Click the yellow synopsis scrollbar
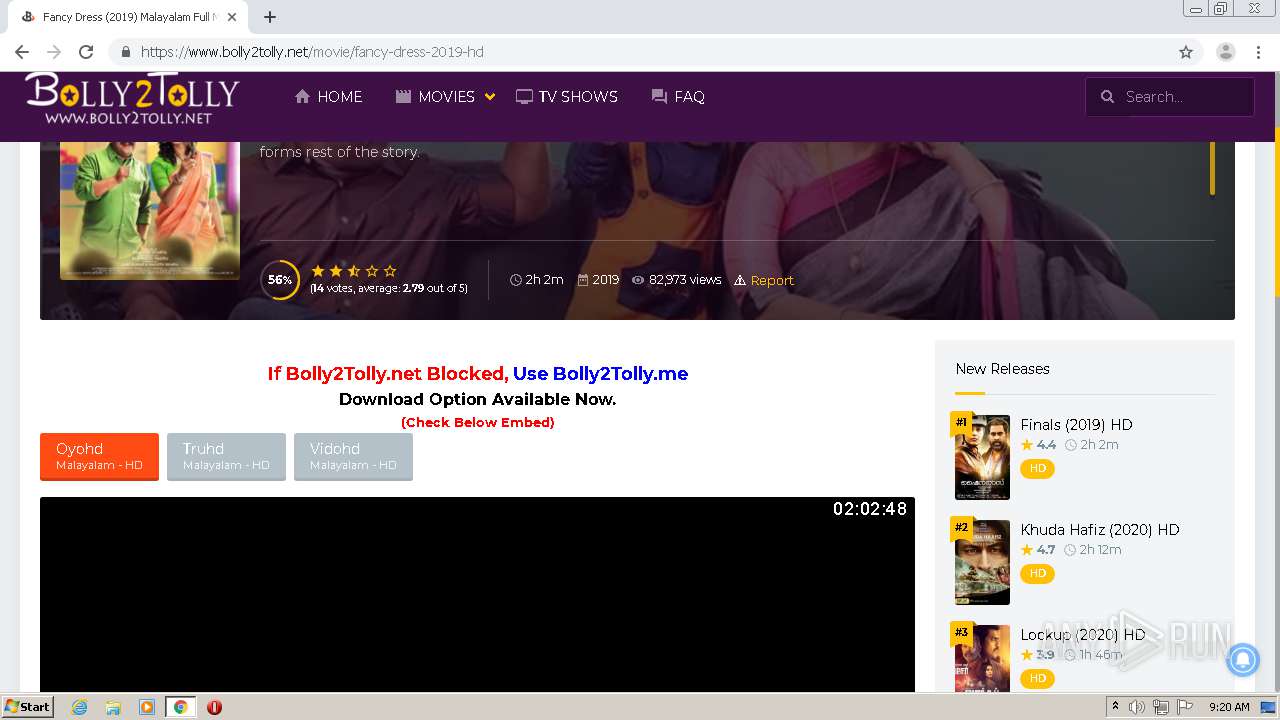1280x720 pixels. pyautogui.click(x=1213, y=168)
